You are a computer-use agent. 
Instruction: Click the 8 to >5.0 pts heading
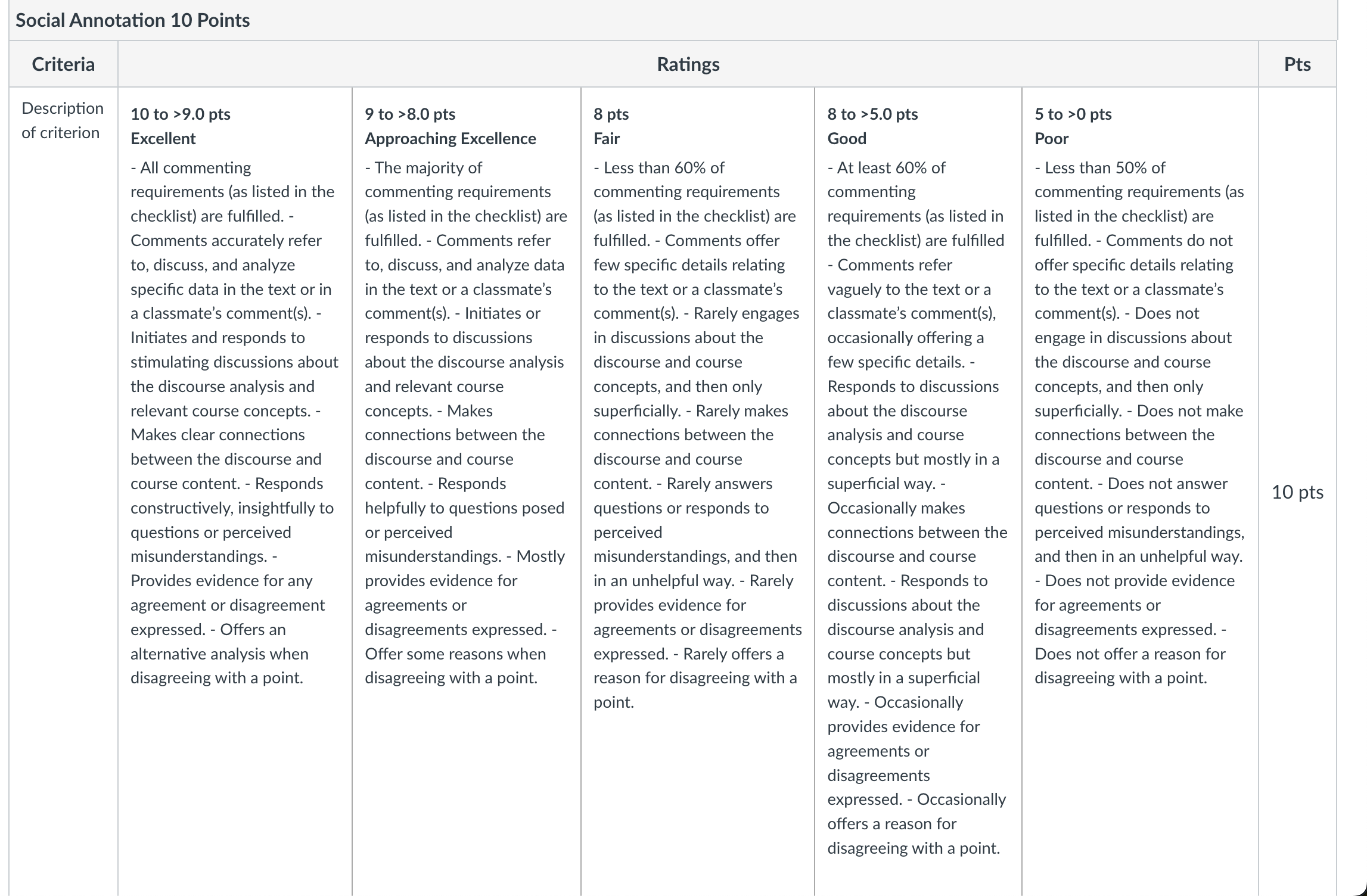coord(872,114)
